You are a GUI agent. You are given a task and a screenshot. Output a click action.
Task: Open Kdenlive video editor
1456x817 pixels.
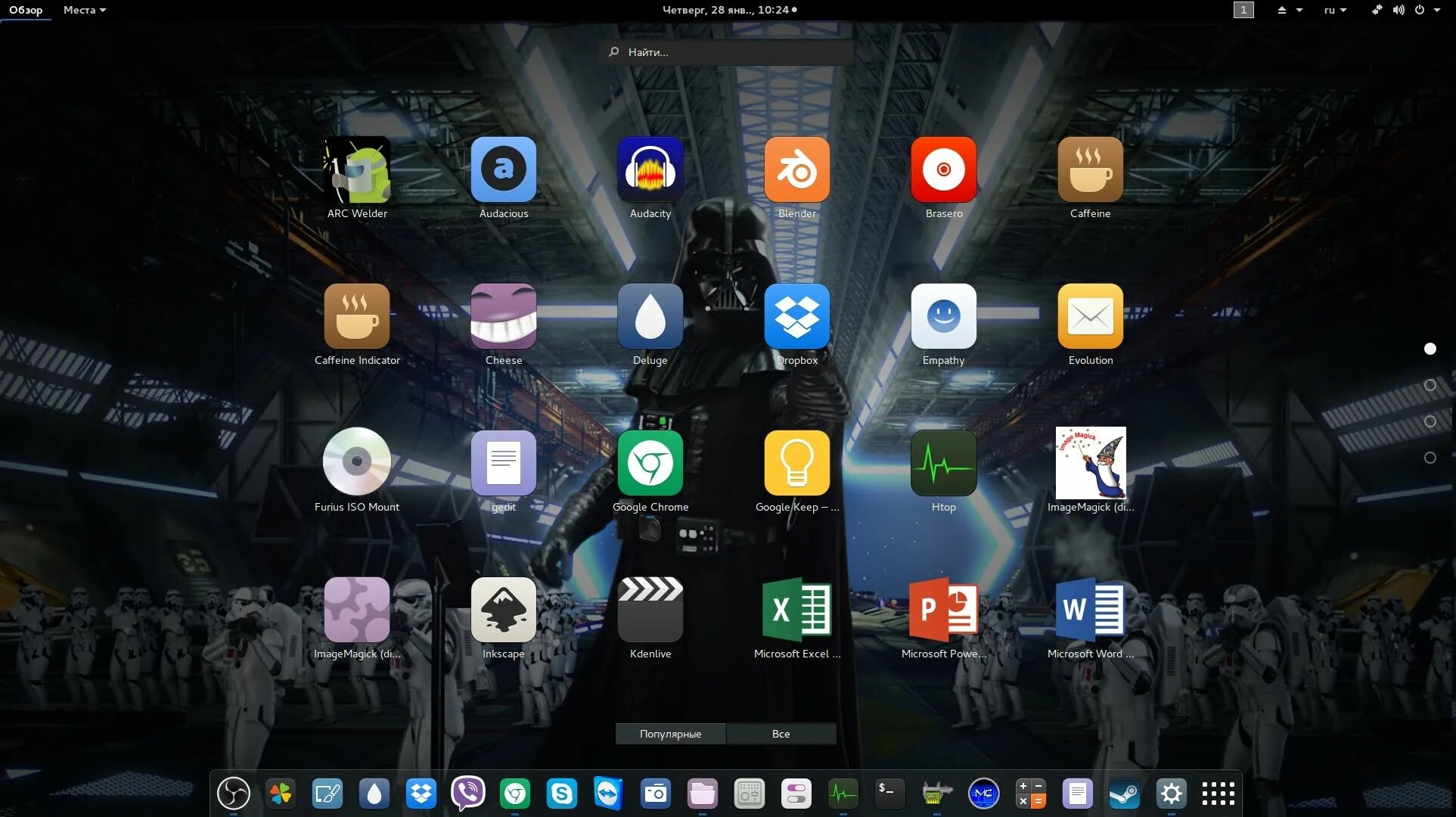[x=650, y=610]
